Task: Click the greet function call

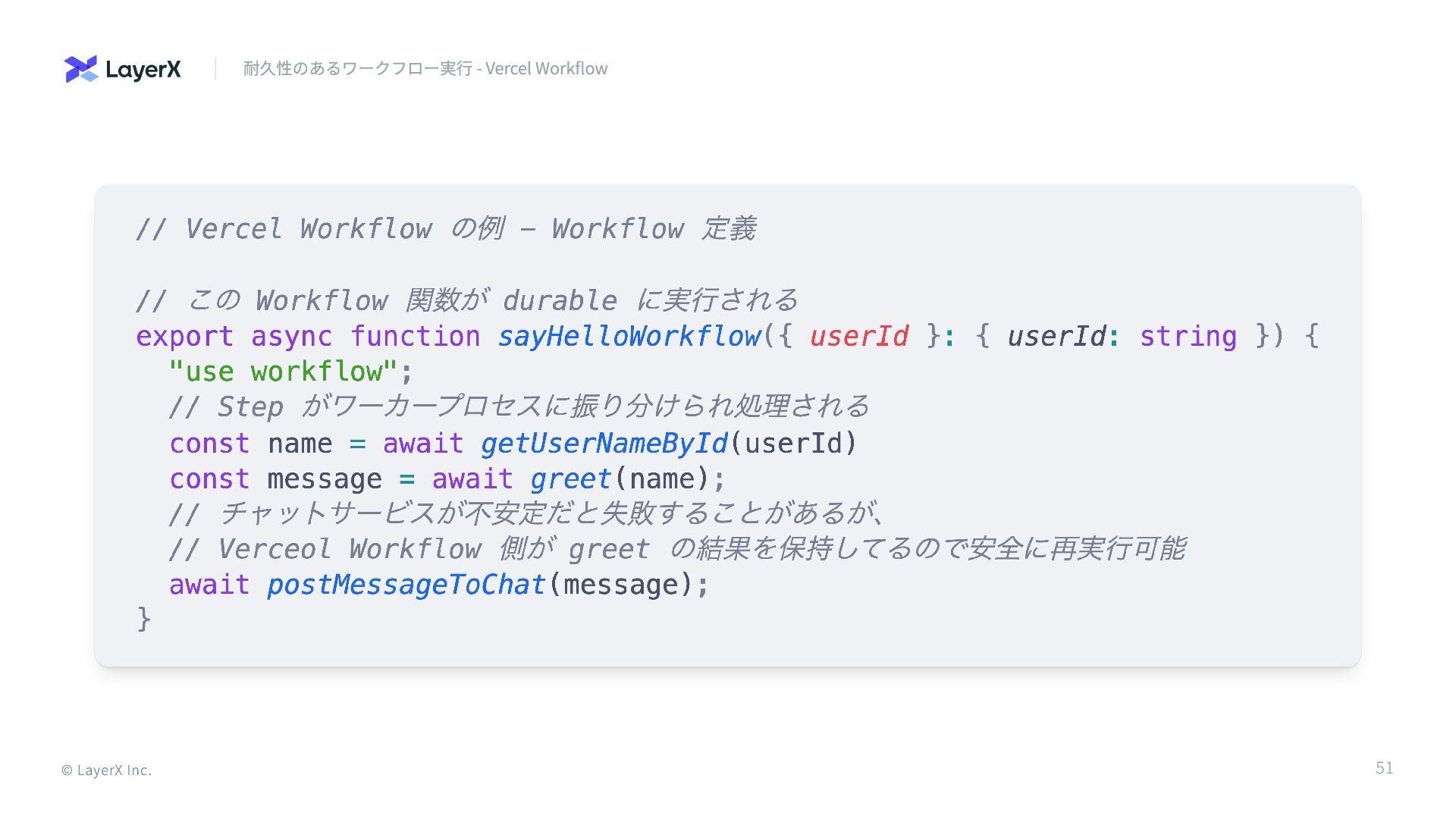Action: tap(570, 479)
